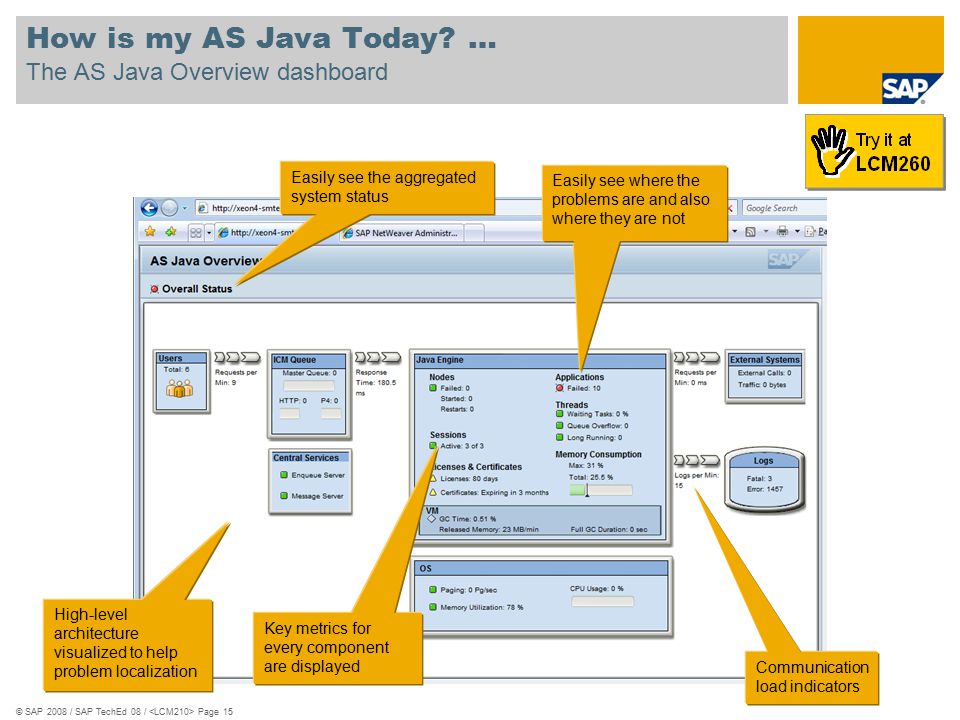Click load arrows beside Logs cylinder
Image resolution: width=960 pixels, height=720 pixels.
(x=697, y=460)
